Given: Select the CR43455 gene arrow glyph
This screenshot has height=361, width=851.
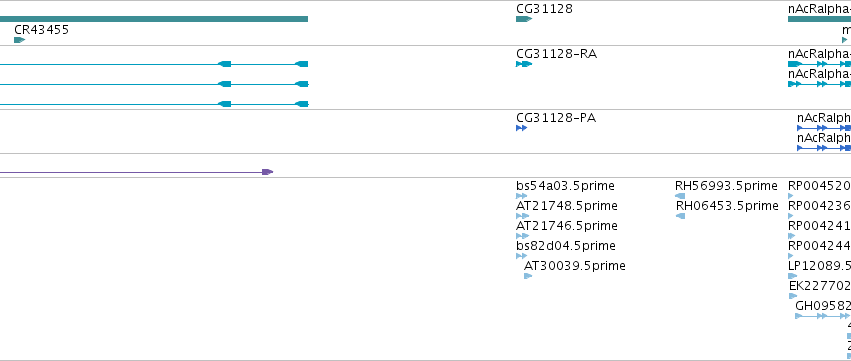Looking at the screenshot, I should click(20, 40).
